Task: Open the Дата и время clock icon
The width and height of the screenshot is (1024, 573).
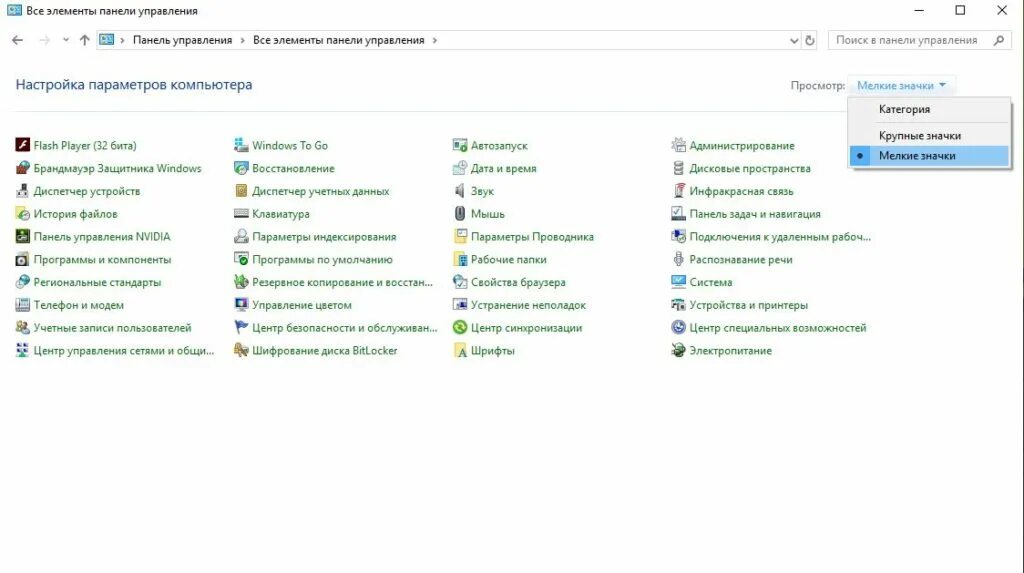Action: [x=460, y=168]
